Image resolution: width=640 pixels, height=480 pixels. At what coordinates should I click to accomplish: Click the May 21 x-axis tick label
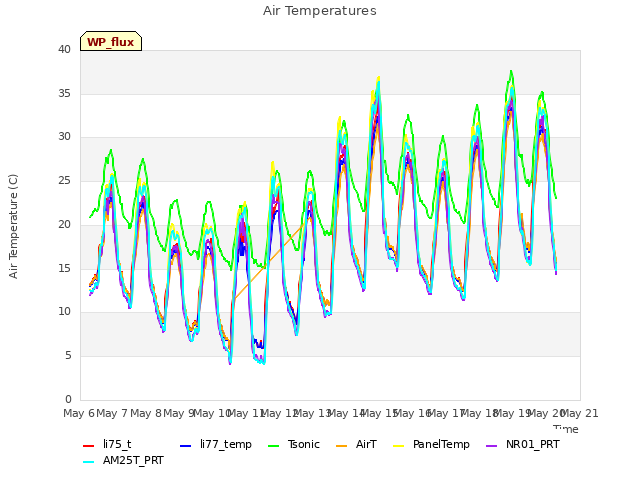tap(580, 413)
